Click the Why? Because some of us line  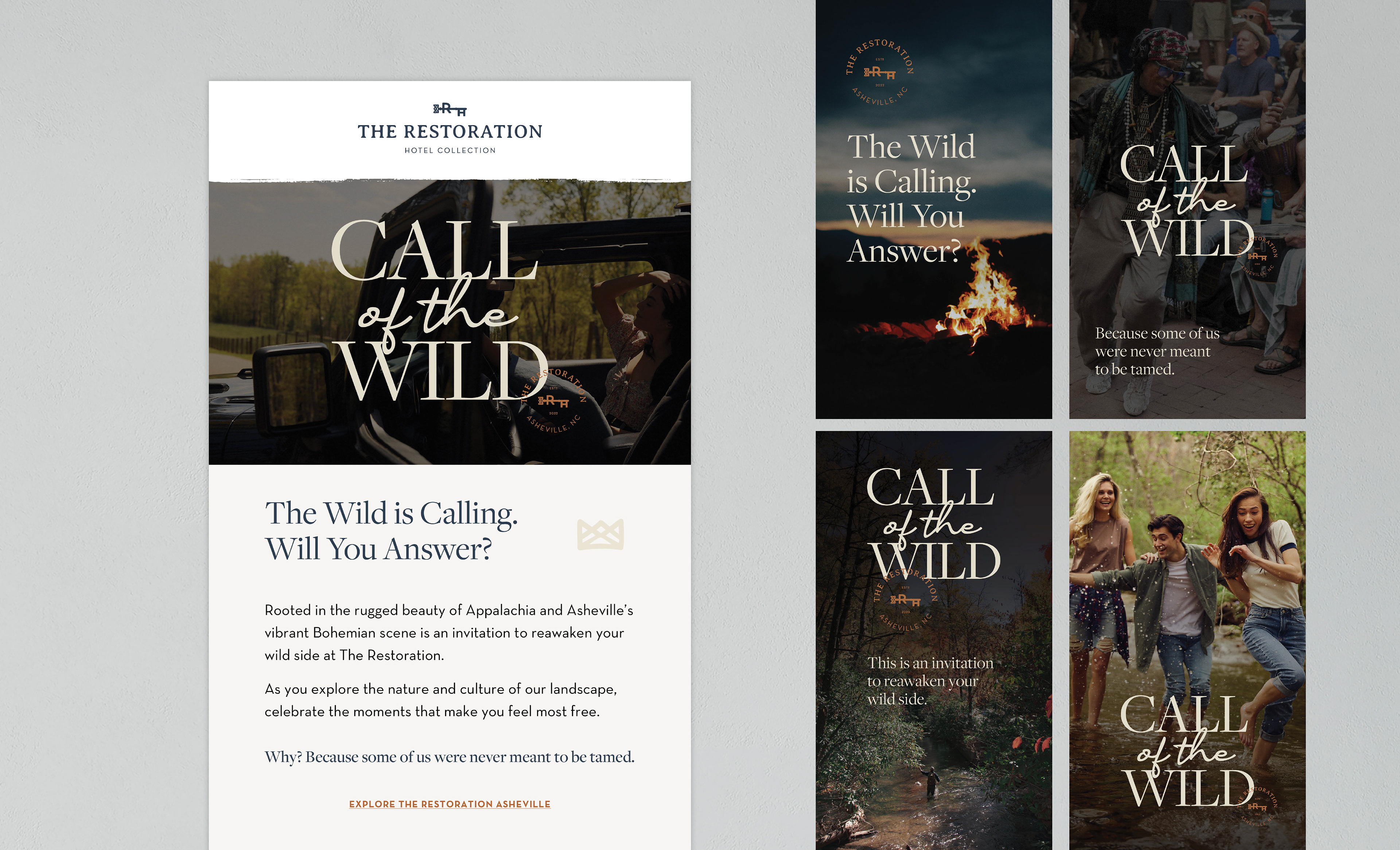click(450, 757)
